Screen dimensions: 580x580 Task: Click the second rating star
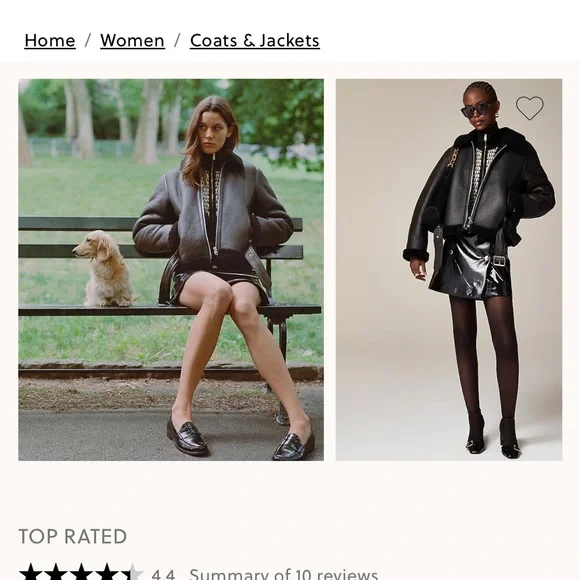point(56,573)
